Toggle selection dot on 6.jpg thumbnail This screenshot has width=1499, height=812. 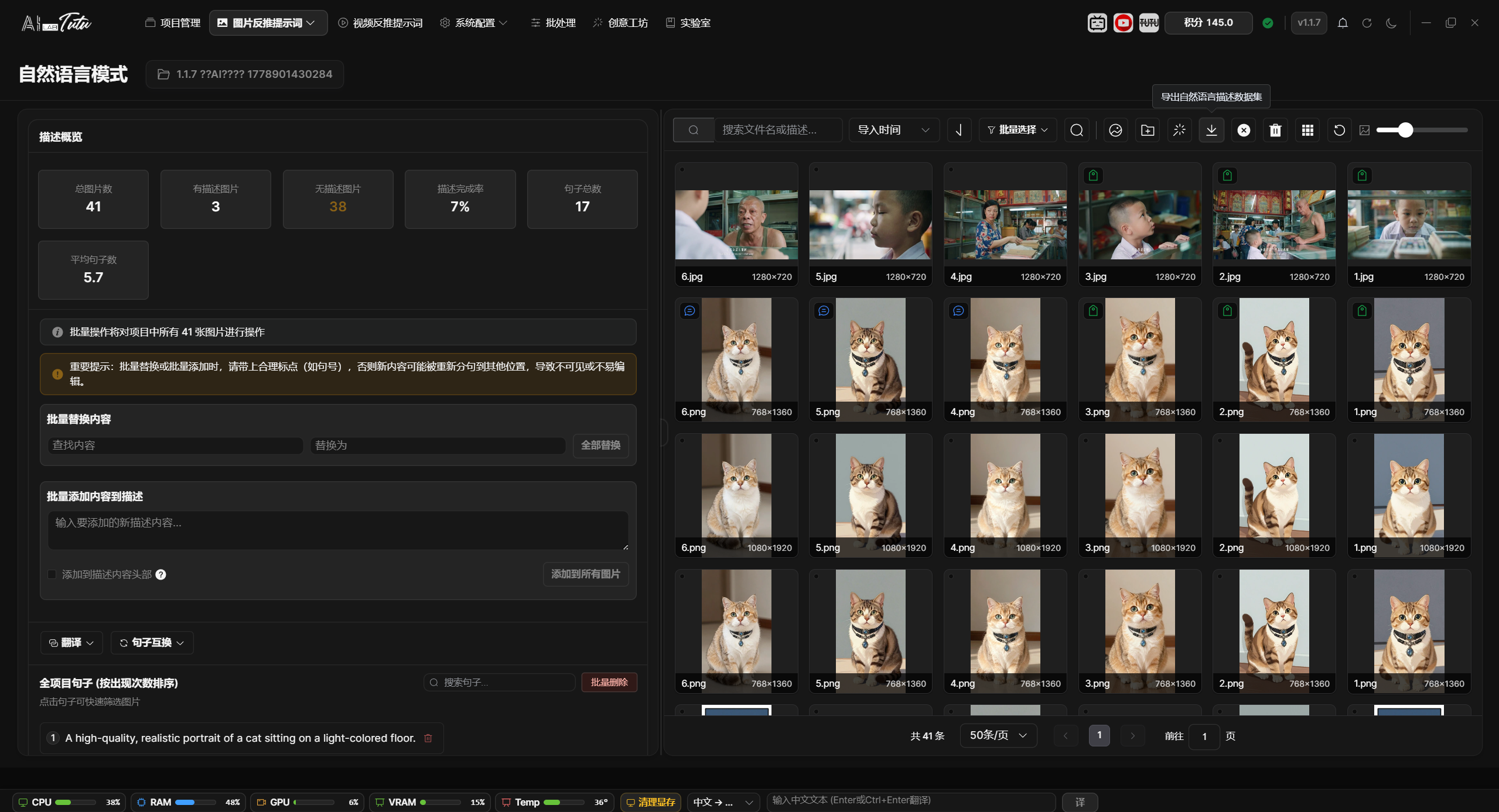(682, 170)
